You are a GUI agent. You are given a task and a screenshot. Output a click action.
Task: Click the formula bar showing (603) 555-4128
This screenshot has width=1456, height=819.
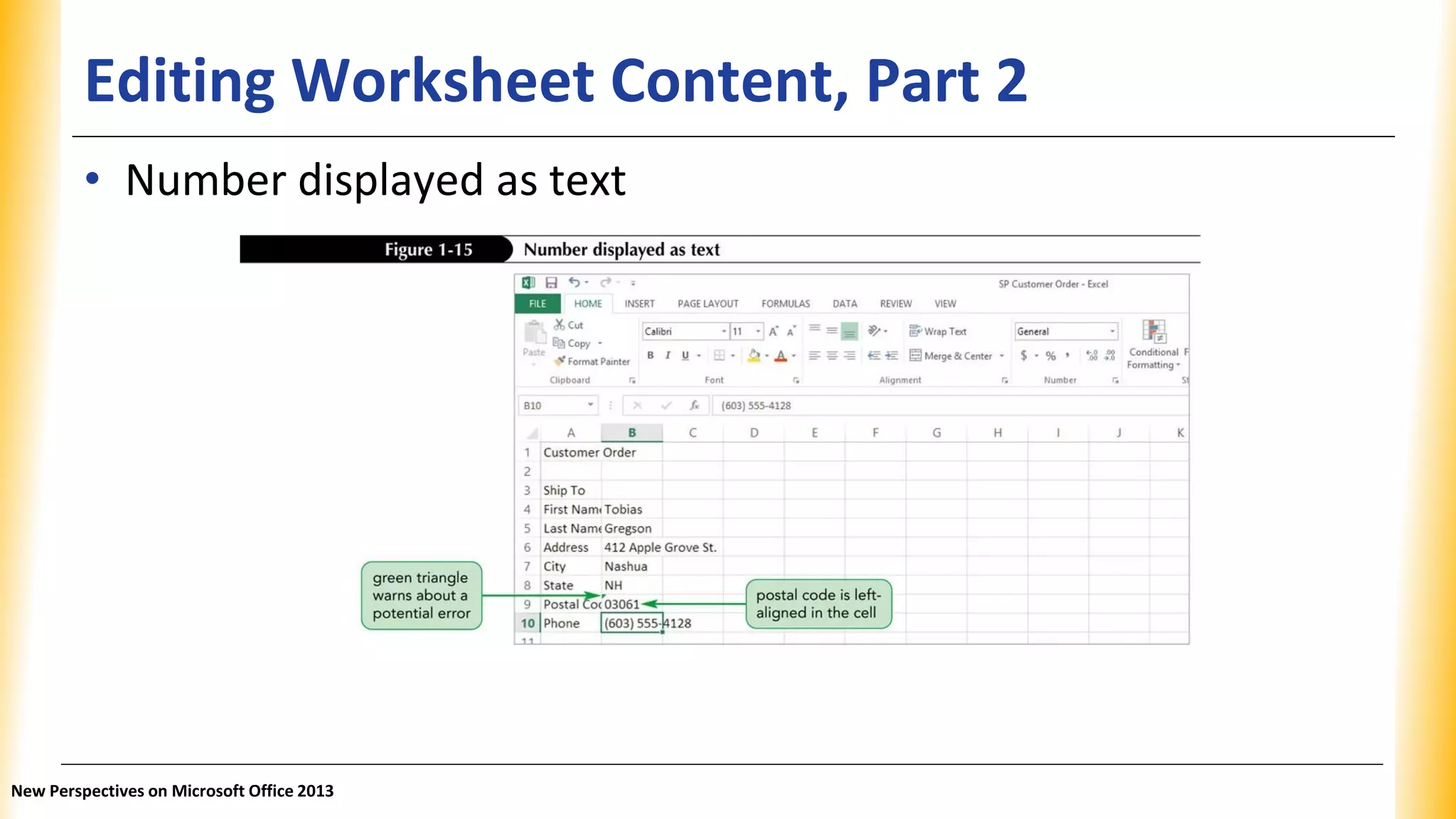click(x=950, y=405)
